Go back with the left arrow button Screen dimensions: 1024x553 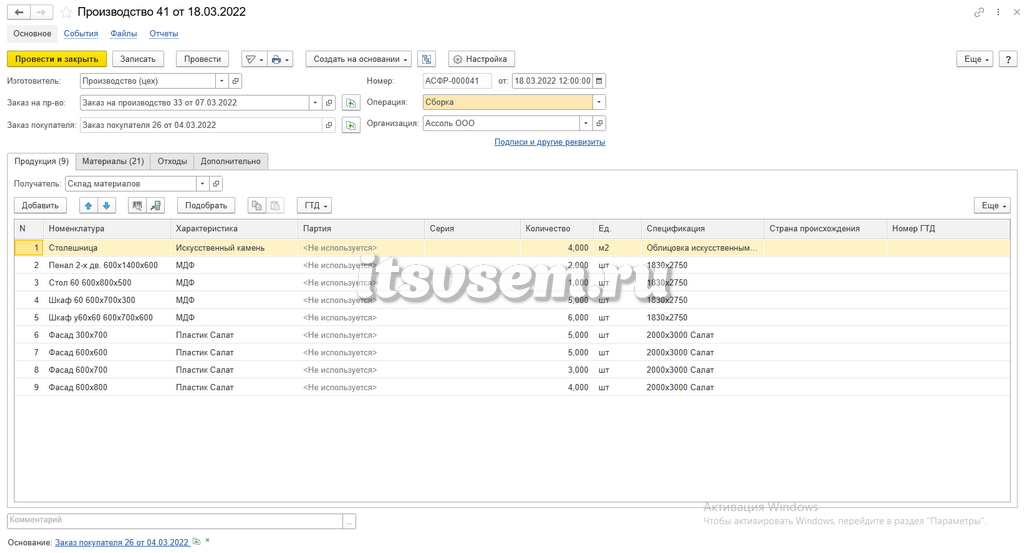pyautogui.click(x=19, y=12)
